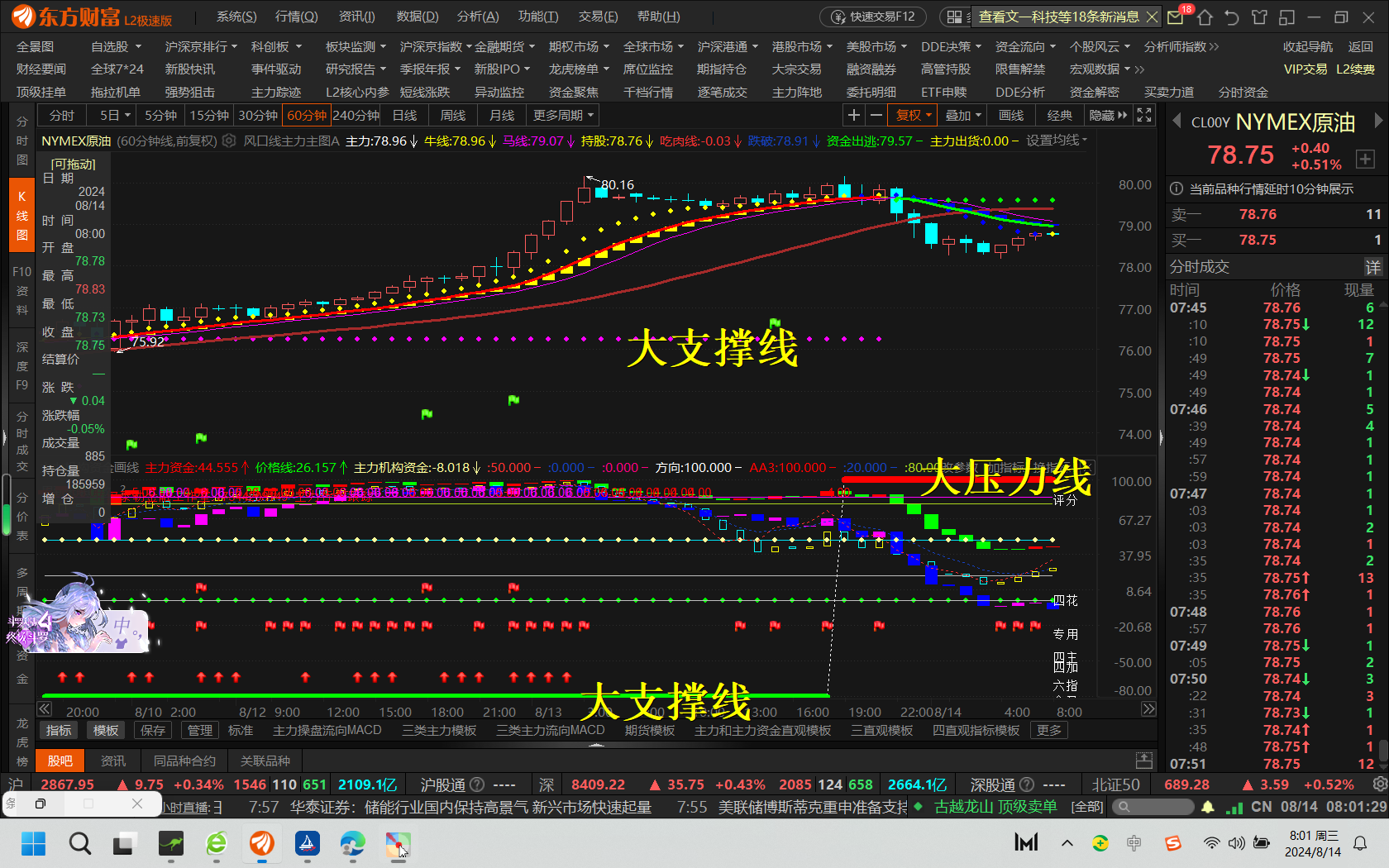The height and width of the screenshot is (868, 1389).
Task: Click the notification bell in status bar
Action: point(1208,807)
